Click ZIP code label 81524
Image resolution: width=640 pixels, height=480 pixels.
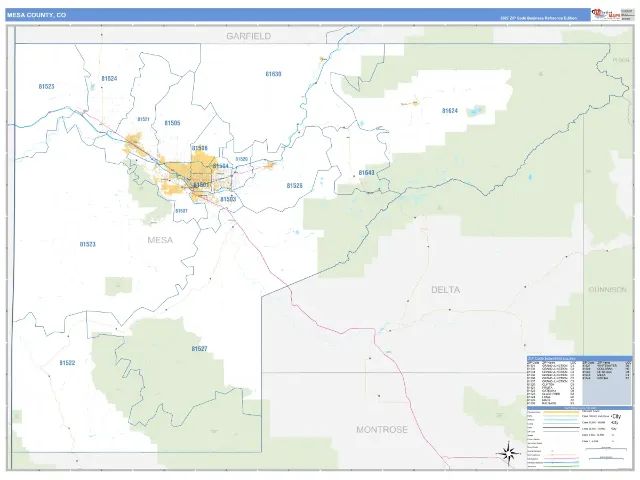pyautogui.click(x=109, y=78)
